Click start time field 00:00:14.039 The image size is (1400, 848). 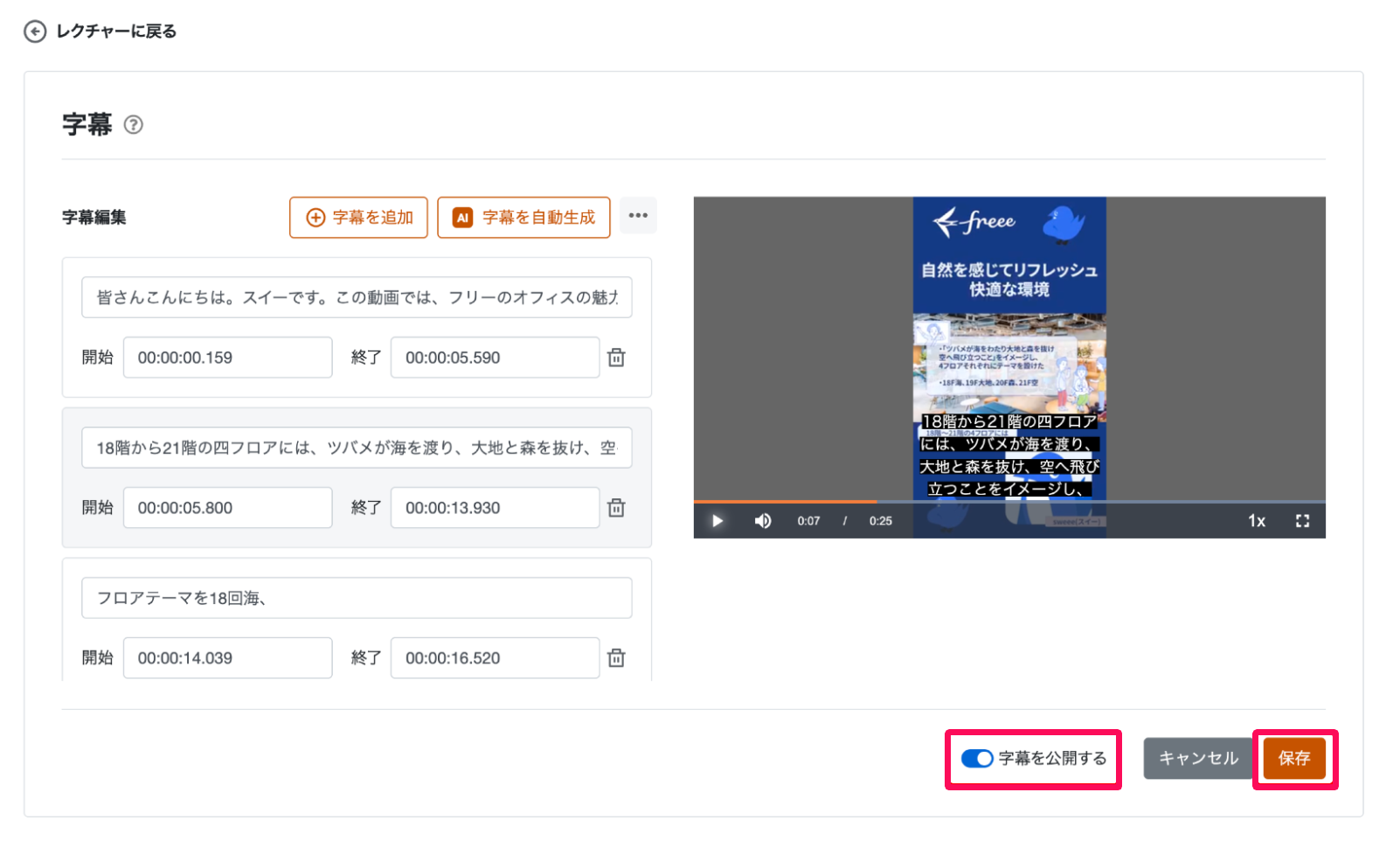tap(227, 658)
